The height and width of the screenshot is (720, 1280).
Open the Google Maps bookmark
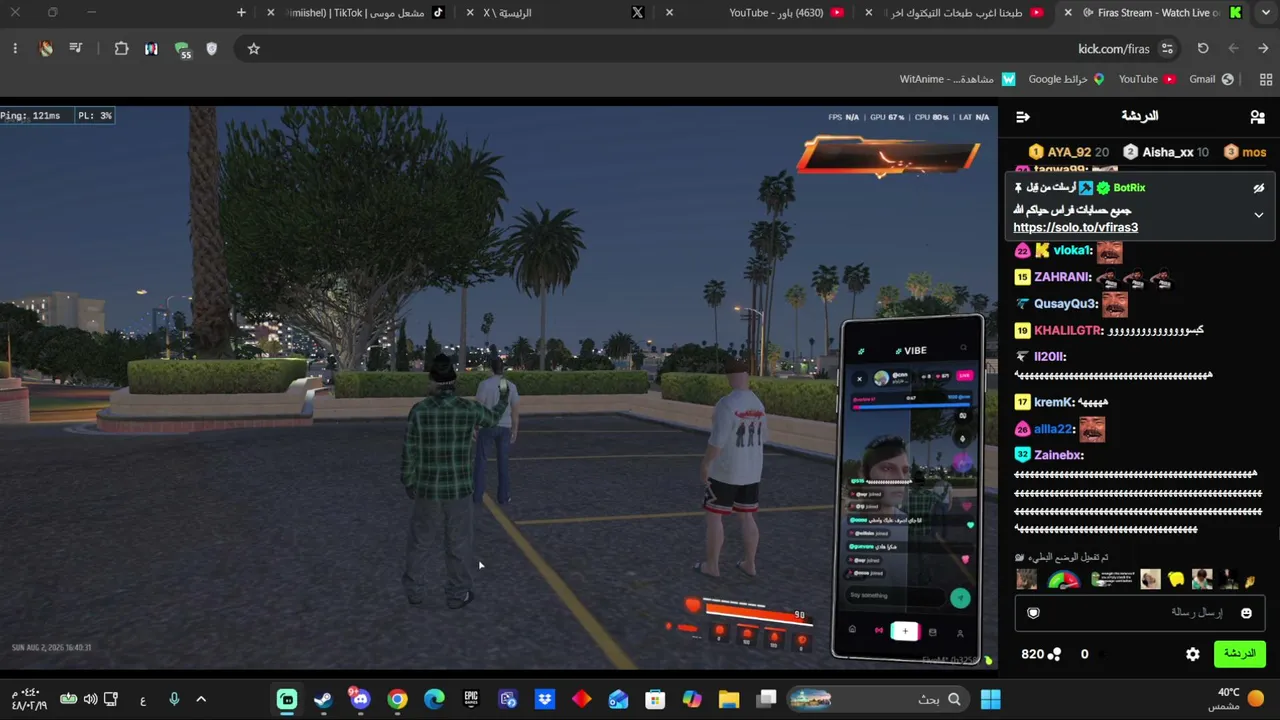click(x=1066, y=79)
